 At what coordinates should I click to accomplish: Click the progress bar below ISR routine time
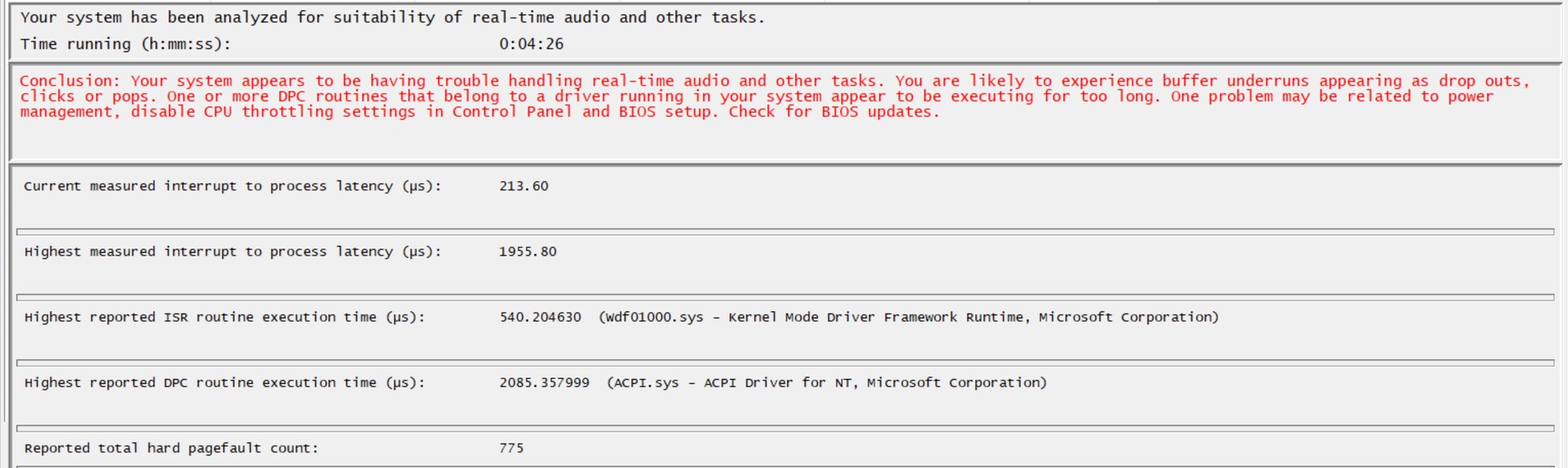click(784, 363)
